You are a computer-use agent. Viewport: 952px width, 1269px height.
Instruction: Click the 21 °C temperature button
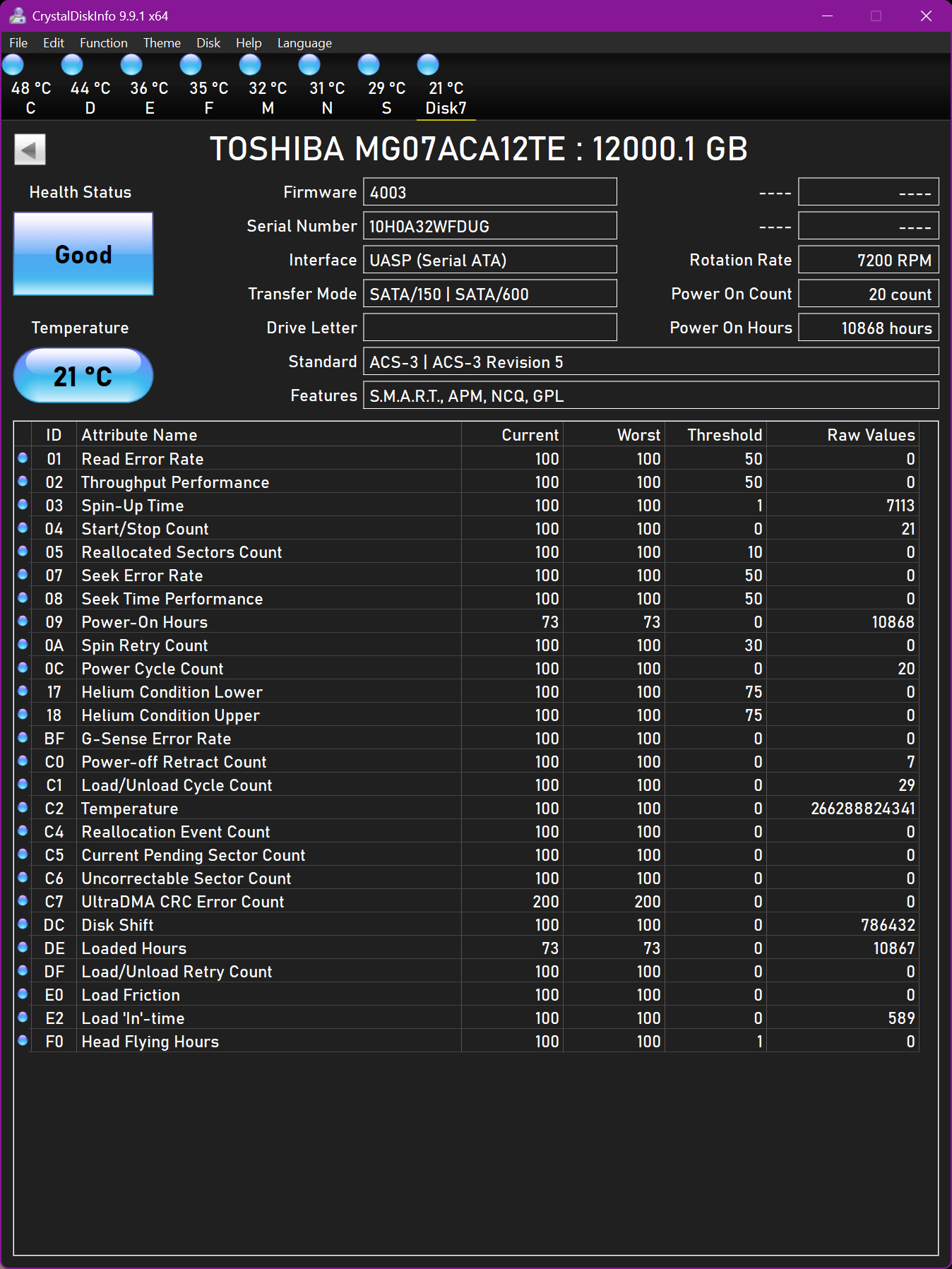83,376
